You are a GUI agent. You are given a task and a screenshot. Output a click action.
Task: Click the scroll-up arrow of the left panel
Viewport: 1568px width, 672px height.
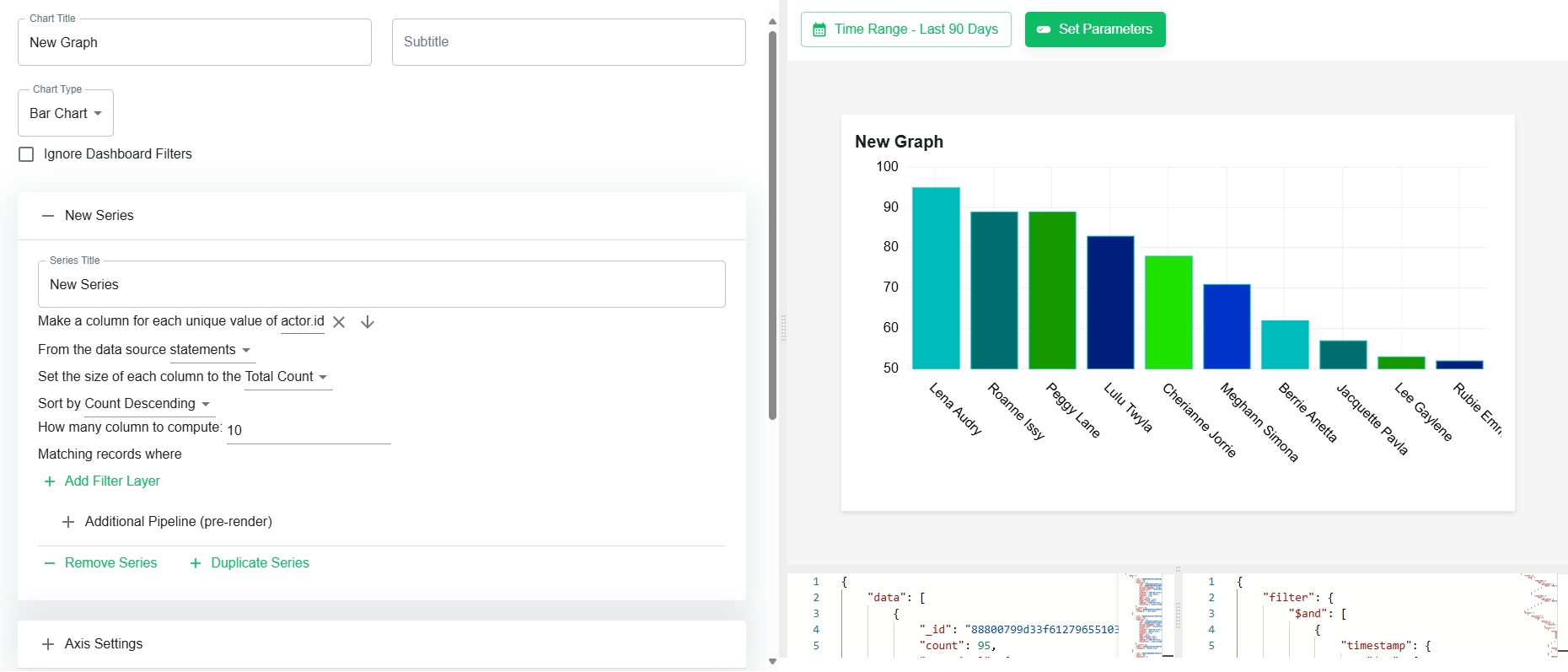772,22
